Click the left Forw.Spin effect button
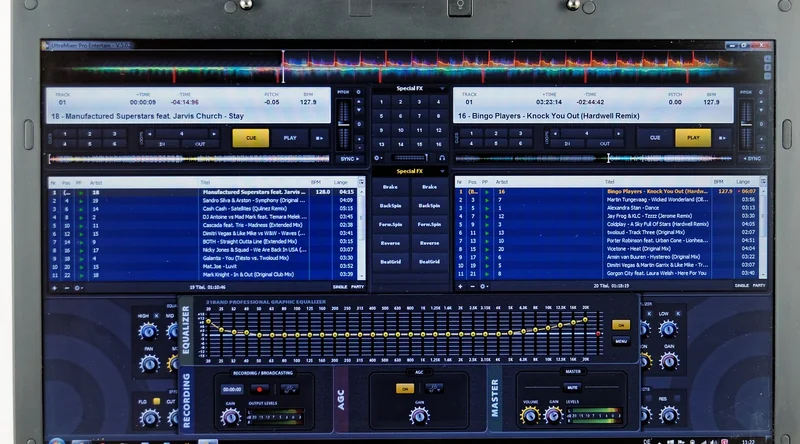Screen dimensions: 800x444 click(390, 225)
